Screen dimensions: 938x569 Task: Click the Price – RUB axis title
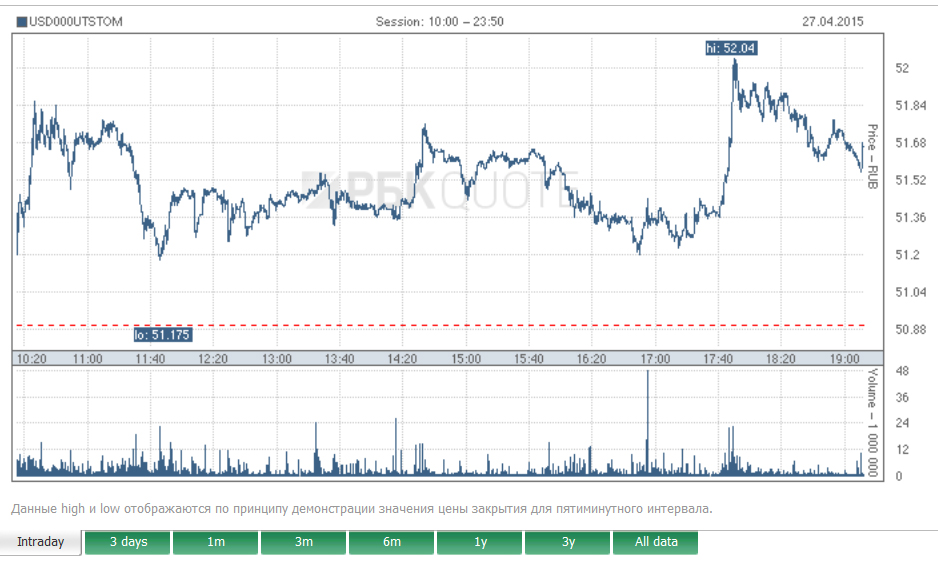click(x=872, y=157)
